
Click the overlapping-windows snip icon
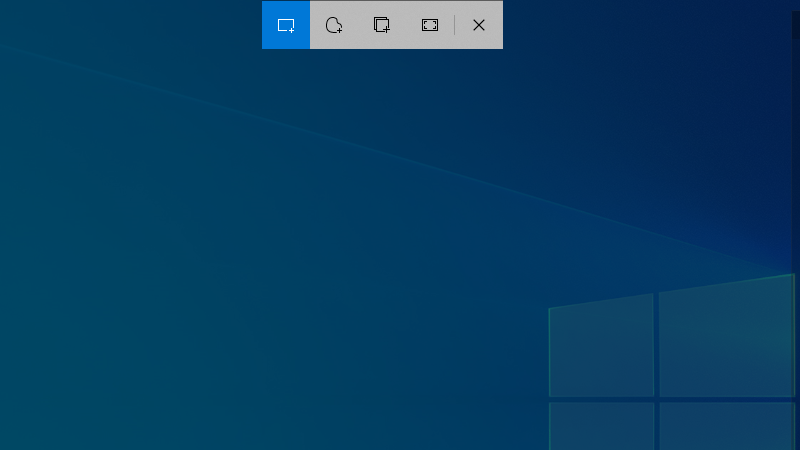tap(382, 25)
